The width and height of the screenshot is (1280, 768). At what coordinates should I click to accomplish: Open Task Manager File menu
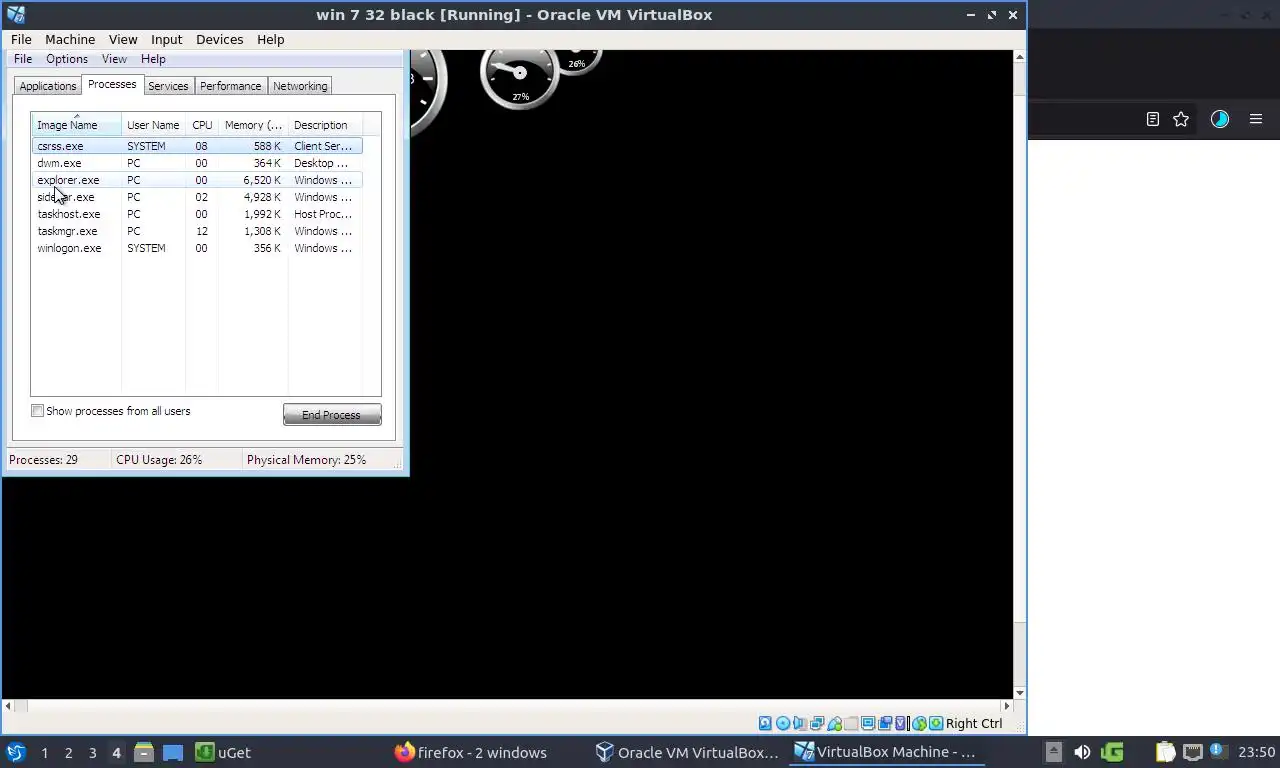click(x=23, y=59)
